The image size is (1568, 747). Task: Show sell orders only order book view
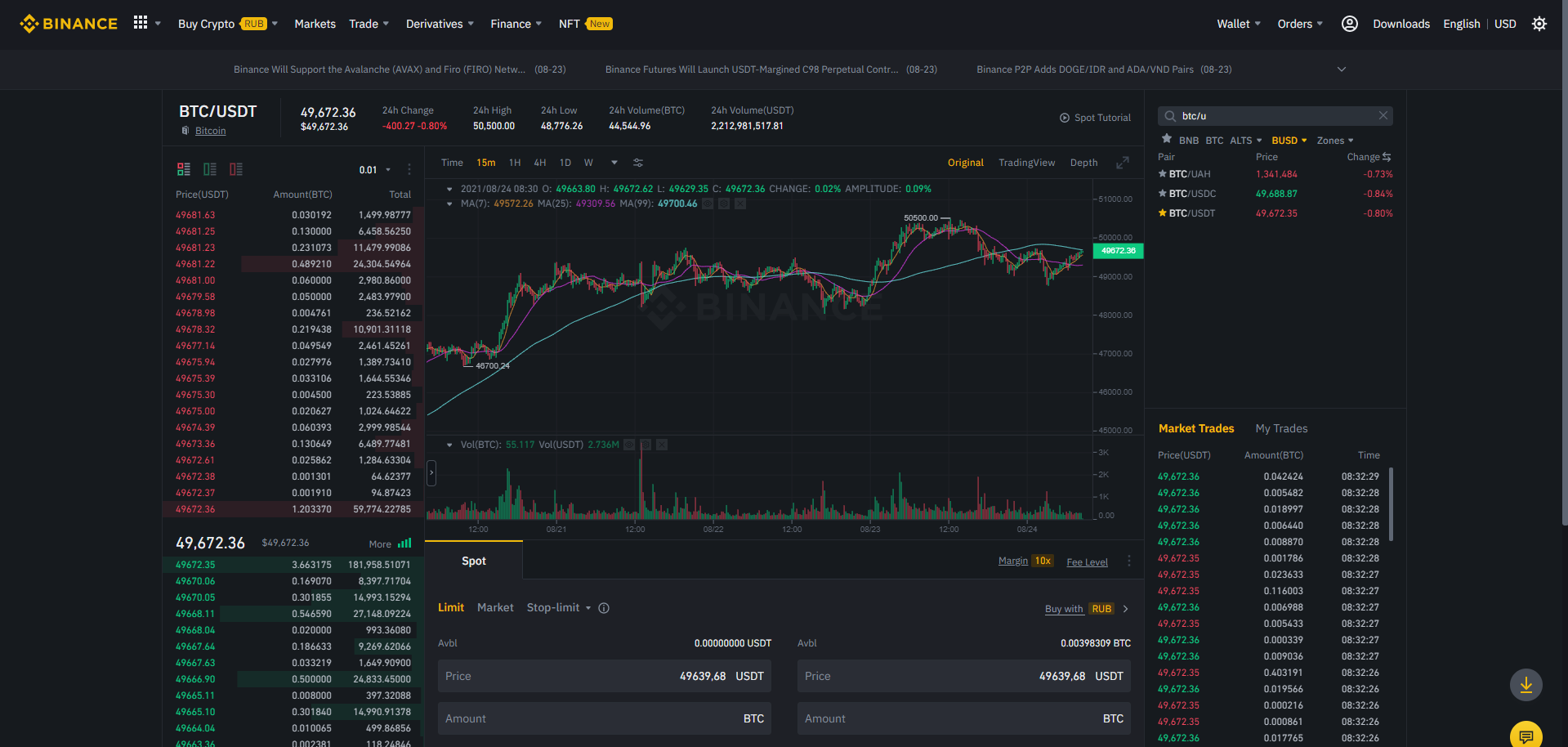(236, 169)
